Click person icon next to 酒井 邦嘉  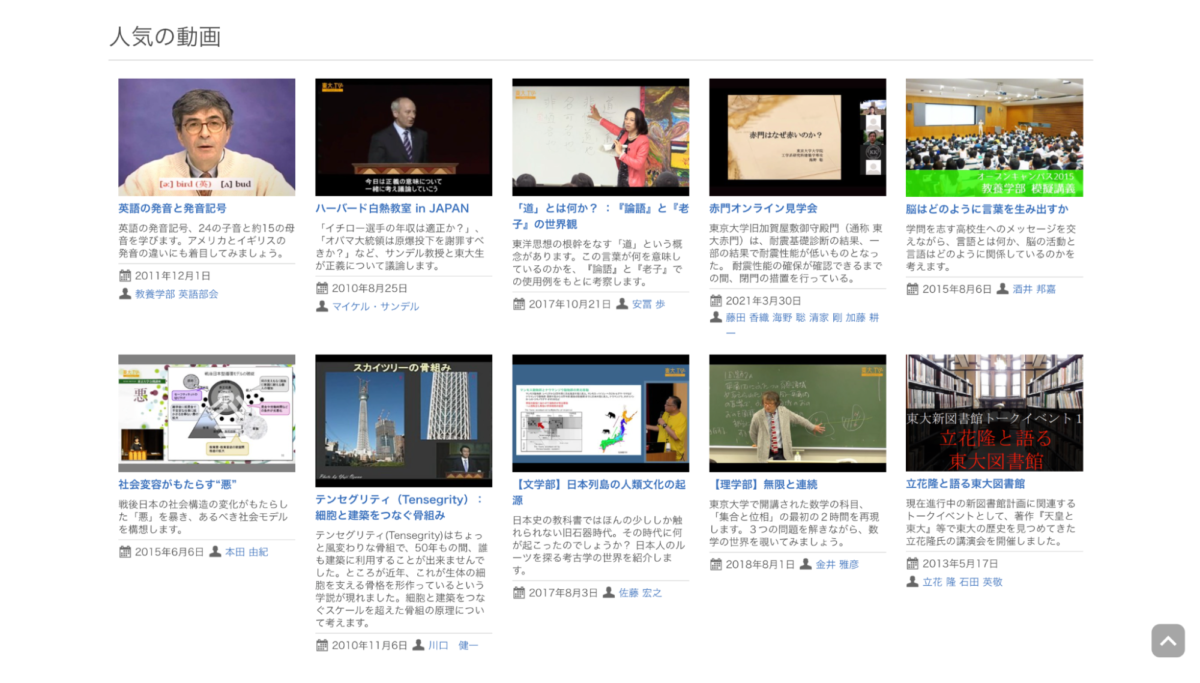point(1003,289)
